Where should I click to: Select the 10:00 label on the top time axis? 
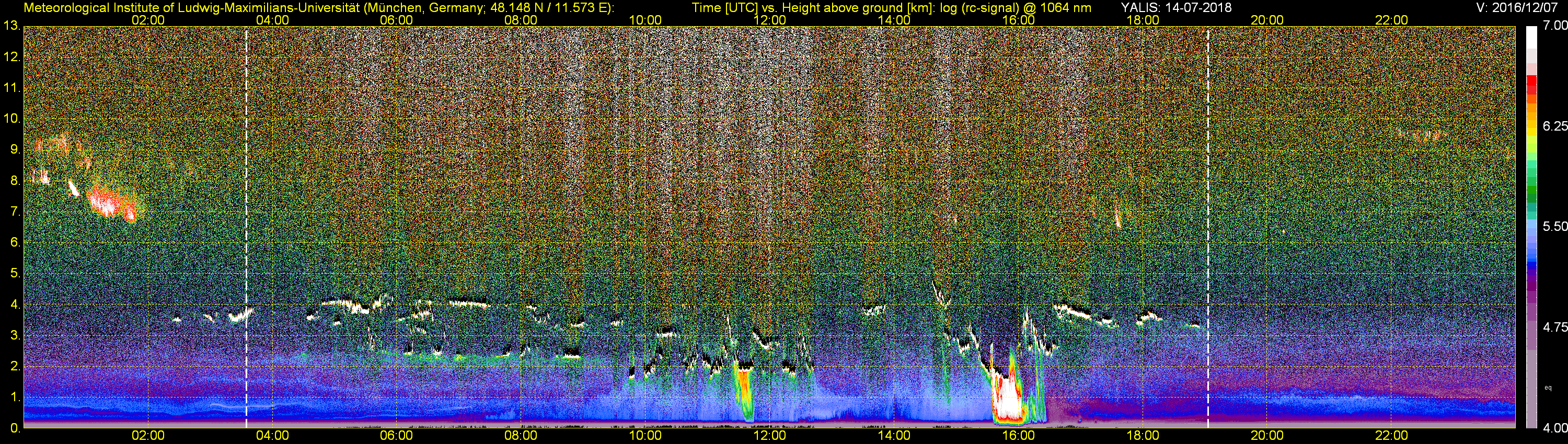coord(645,20)
